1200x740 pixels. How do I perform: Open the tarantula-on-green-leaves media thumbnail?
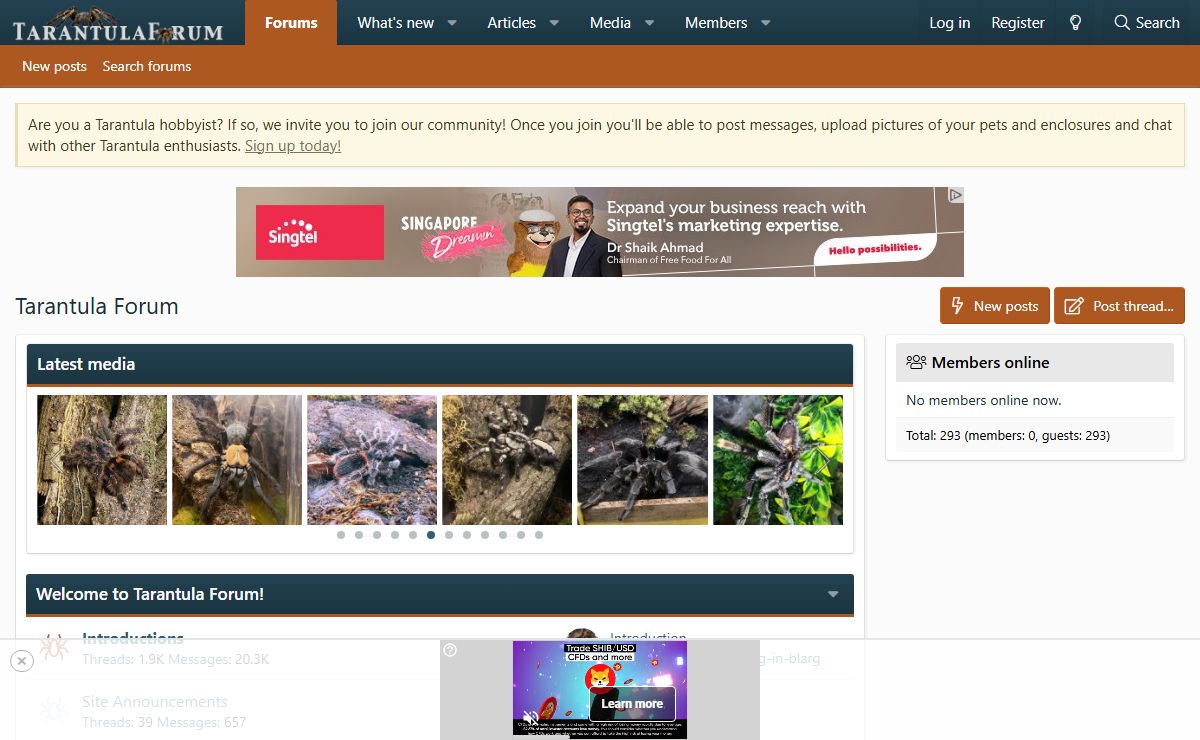[778, 460]
